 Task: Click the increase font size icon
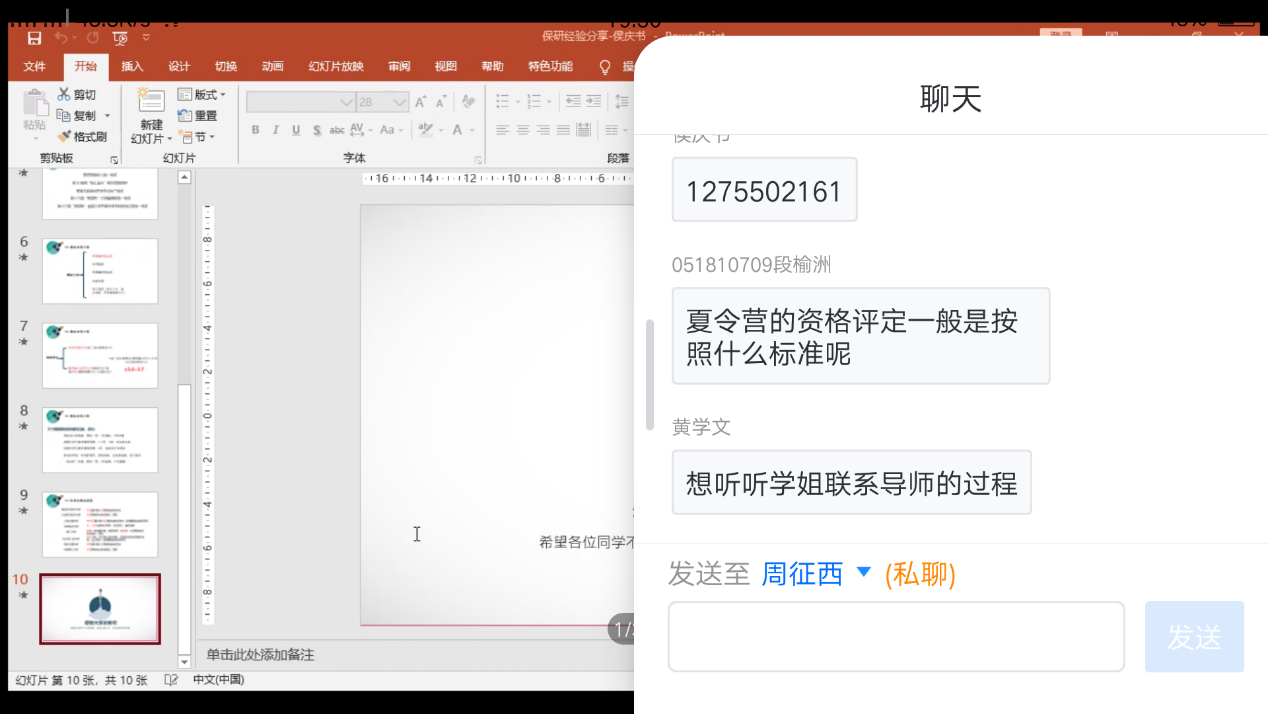pyautogui.click(x=421, y=102)
